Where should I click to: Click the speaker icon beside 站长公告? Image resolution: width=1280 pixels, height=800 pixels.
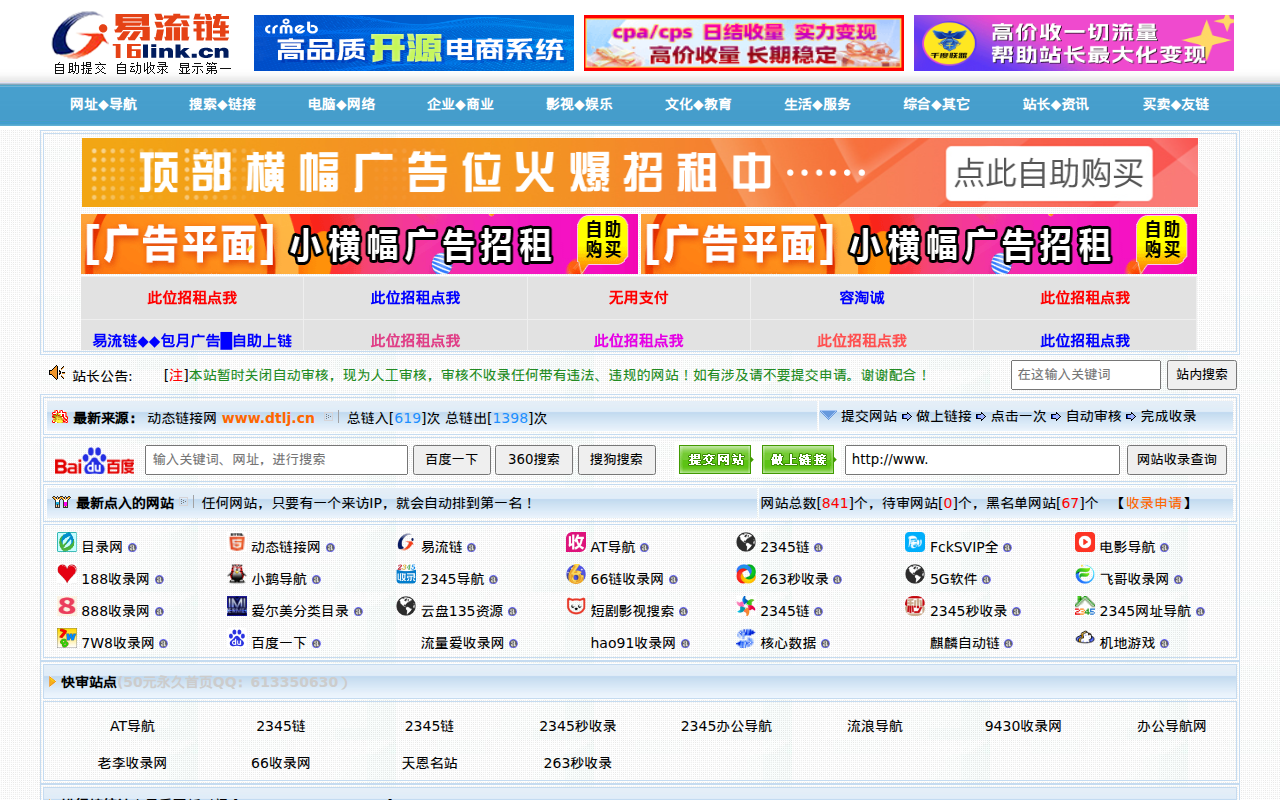[x=55, y=373]
